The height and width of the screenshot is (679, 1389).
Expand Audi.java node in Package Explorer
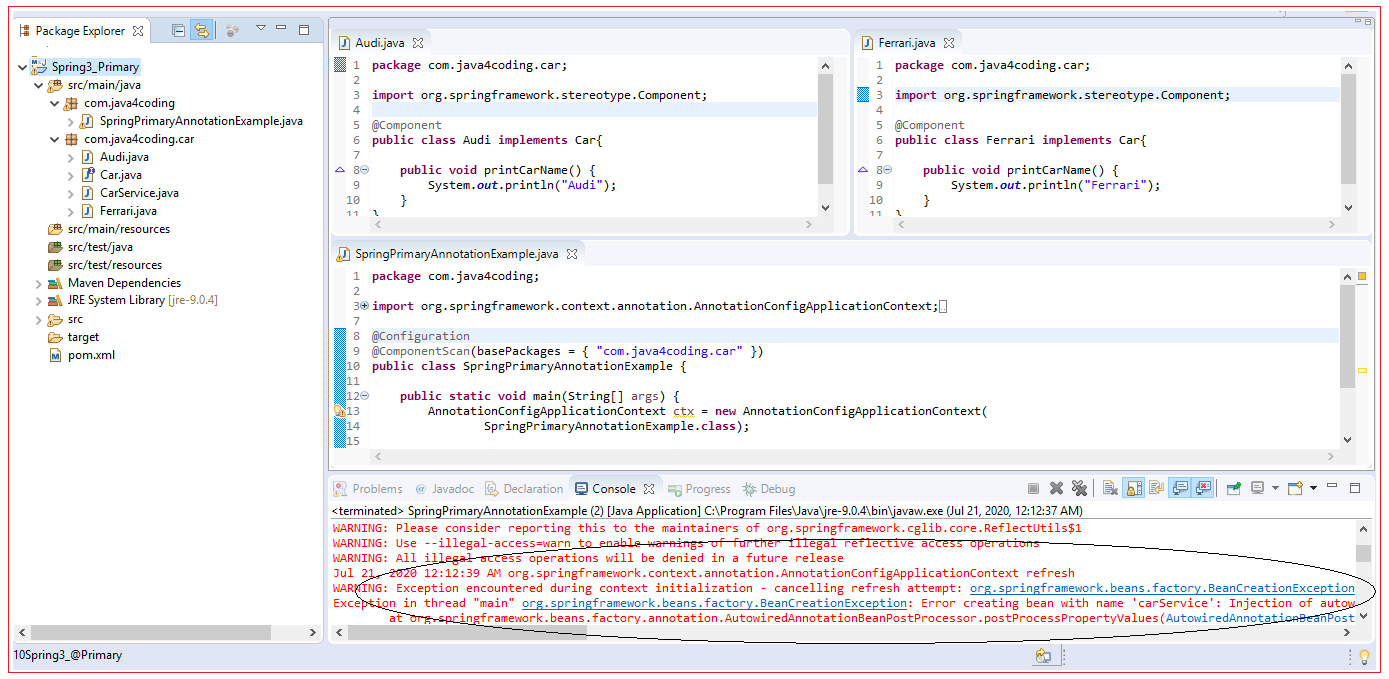coord(71,157)
